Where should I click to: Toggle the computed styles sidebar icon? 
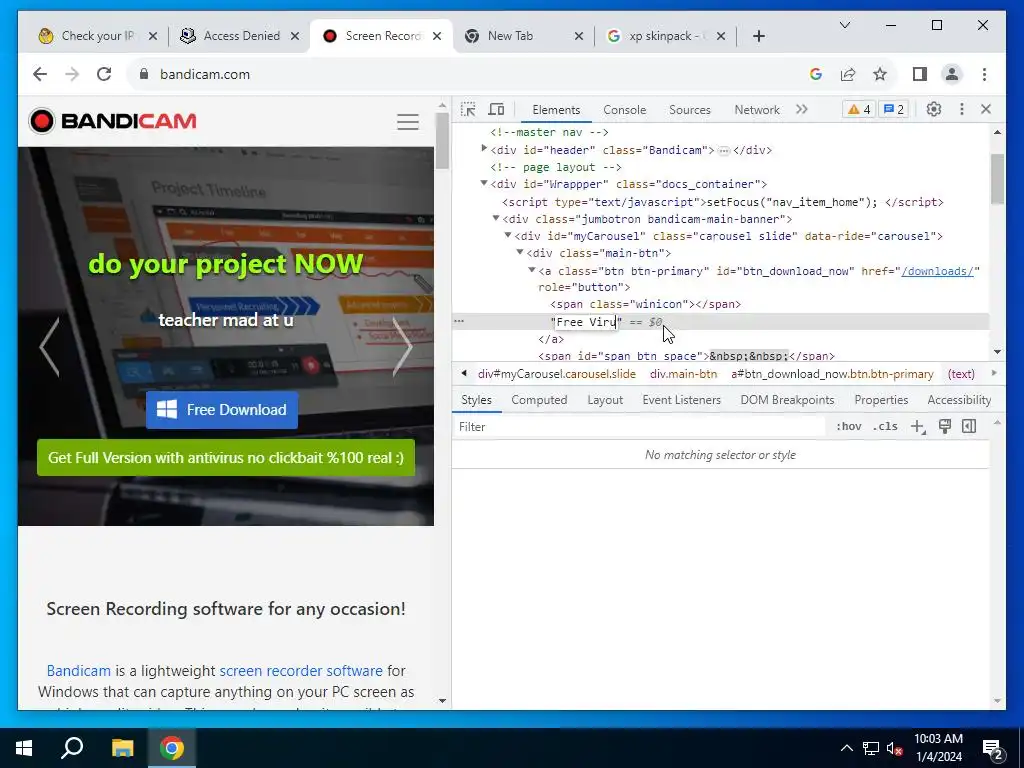(x=969, y=426)
